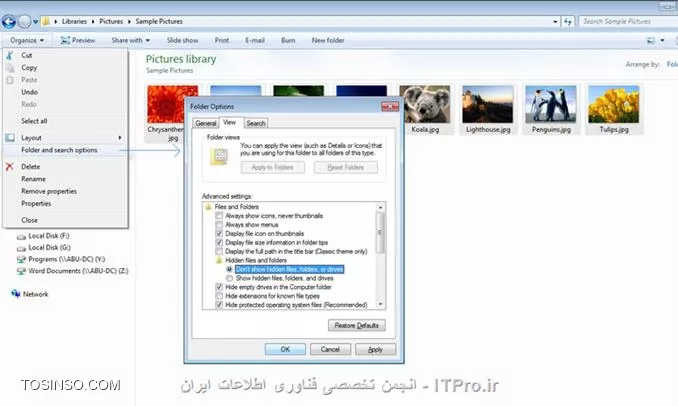
Task: Switch to the Search tab
Action: pyautogui.click(x=256, y=123)
